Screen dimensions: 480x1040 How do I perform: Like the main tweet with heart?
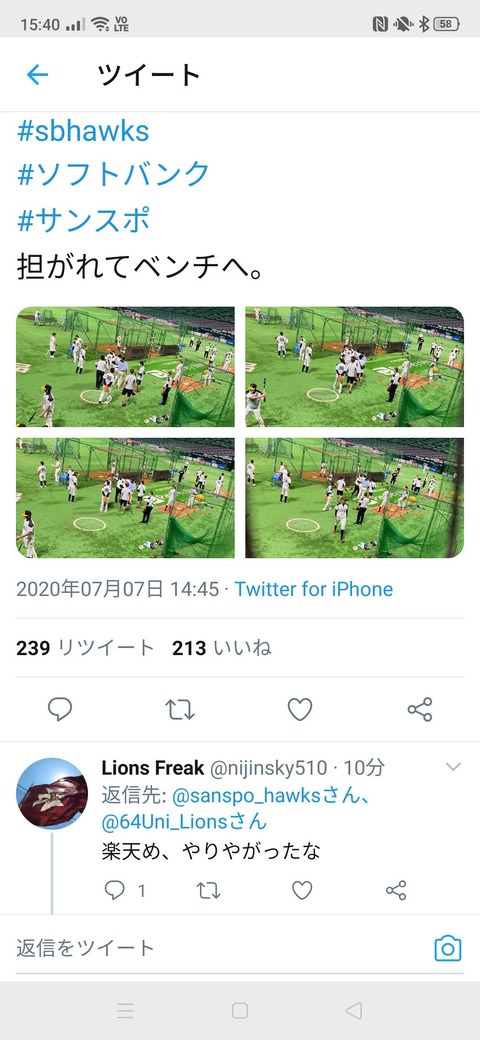point(300,709)
